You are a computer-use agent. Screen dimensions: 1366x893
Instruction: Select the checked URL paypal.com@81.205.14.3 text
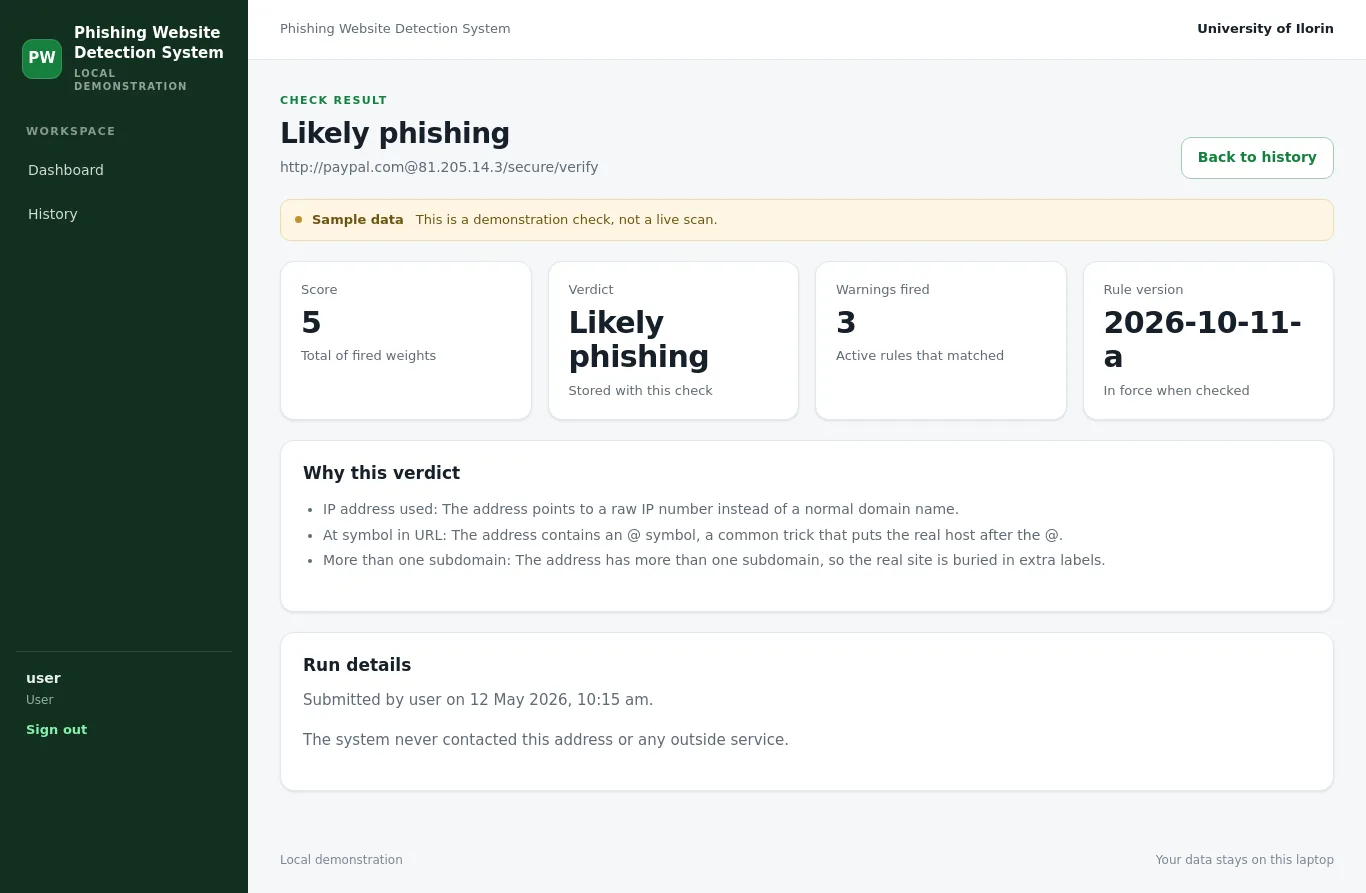click(x=439, y=167)
